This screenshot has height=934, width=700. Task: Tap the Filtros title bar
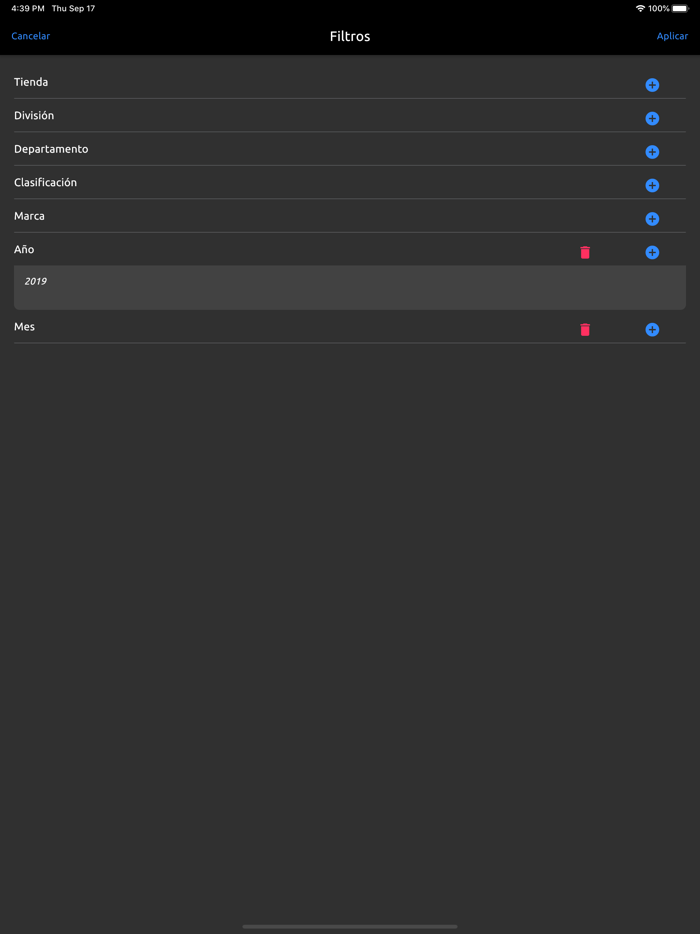pyautogui.click(x=349, y=36)
